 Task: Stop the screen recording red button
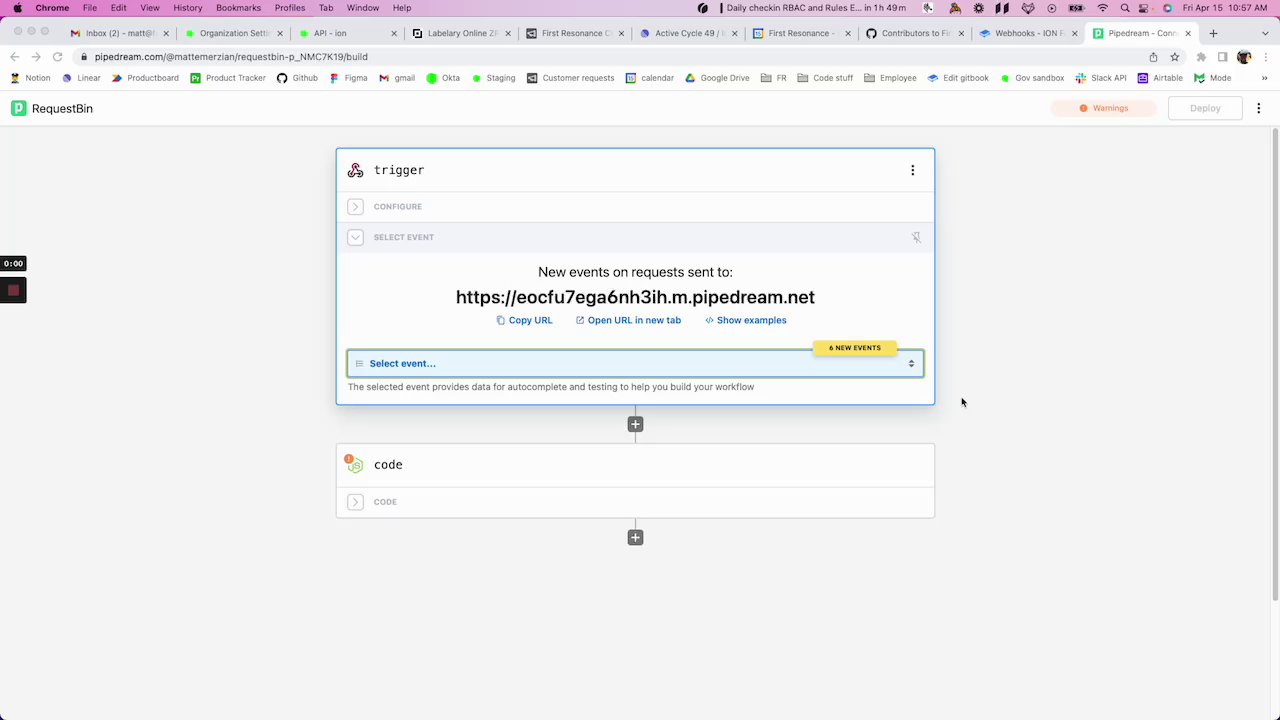tap(13, 290)
